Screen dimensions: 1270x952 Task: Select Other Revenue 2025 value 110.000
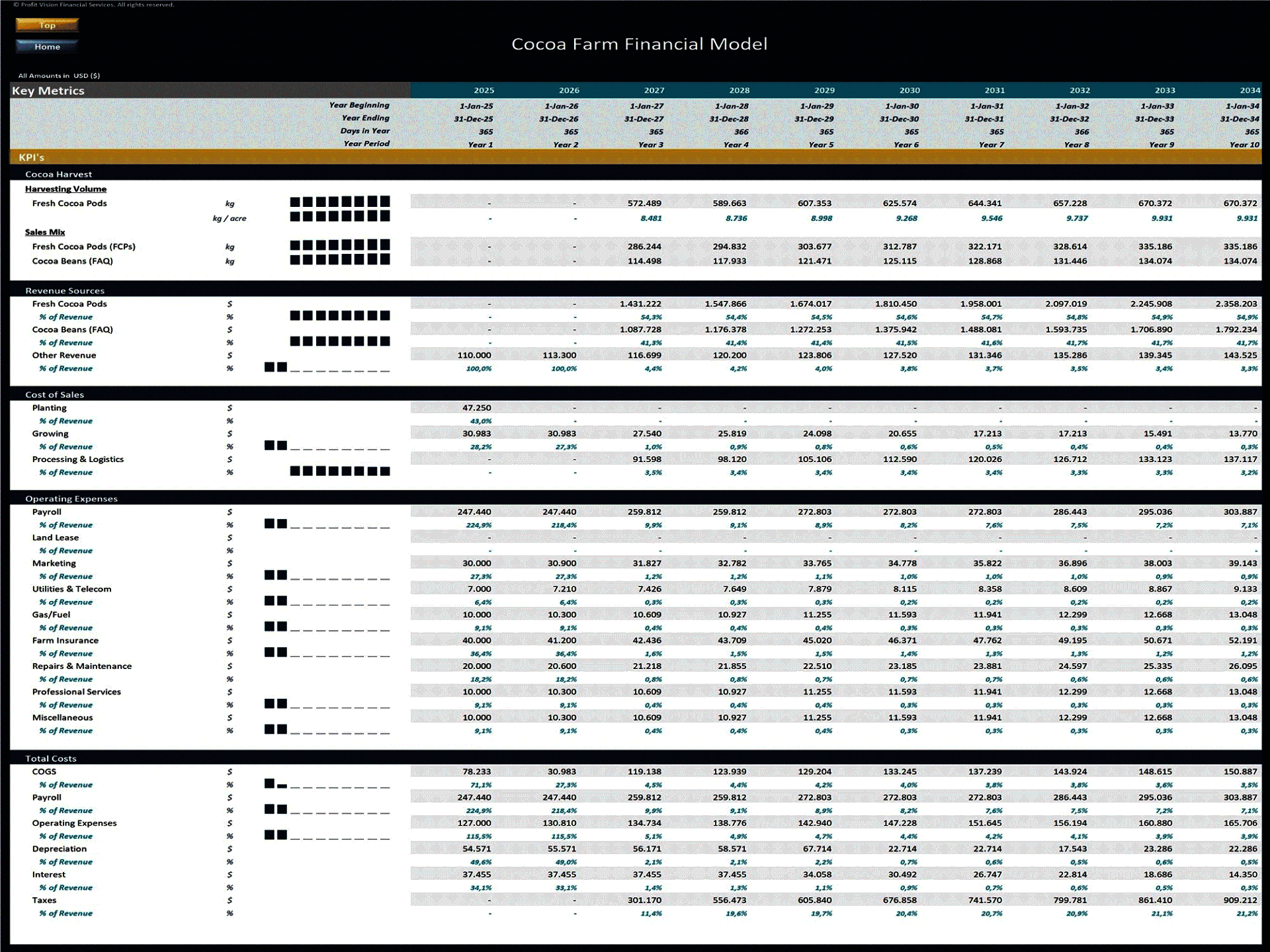click(x=474, y=356)
